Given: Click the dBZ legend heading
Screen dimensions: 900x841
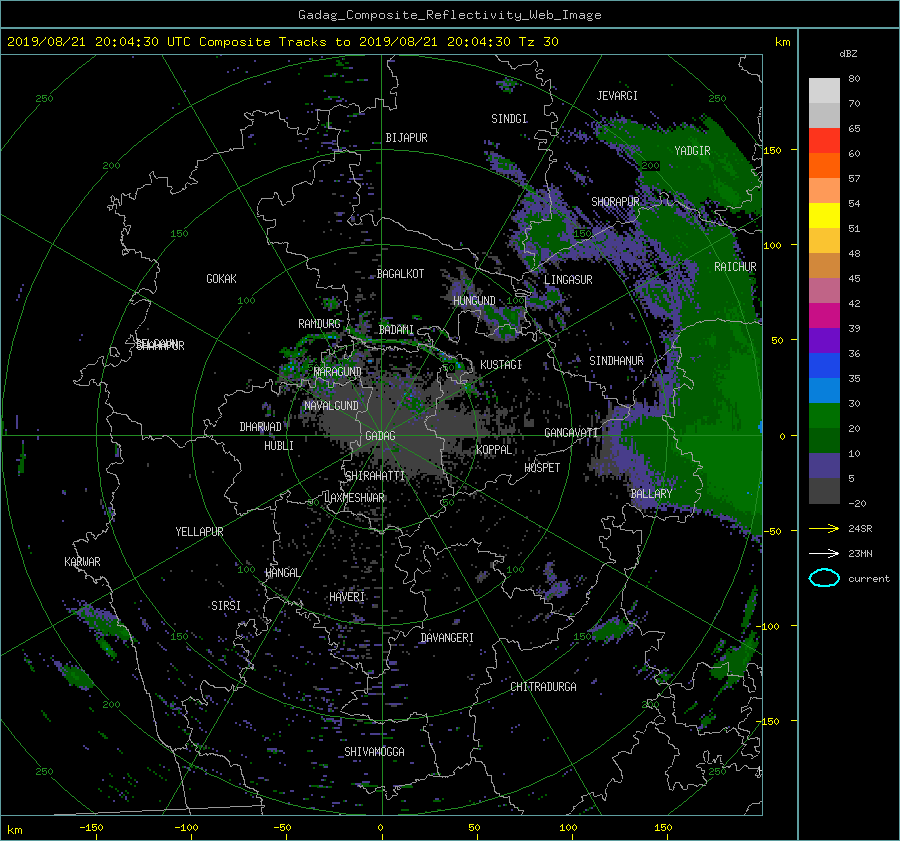Looking at the screenshot, I should click(x=848, y=53).
